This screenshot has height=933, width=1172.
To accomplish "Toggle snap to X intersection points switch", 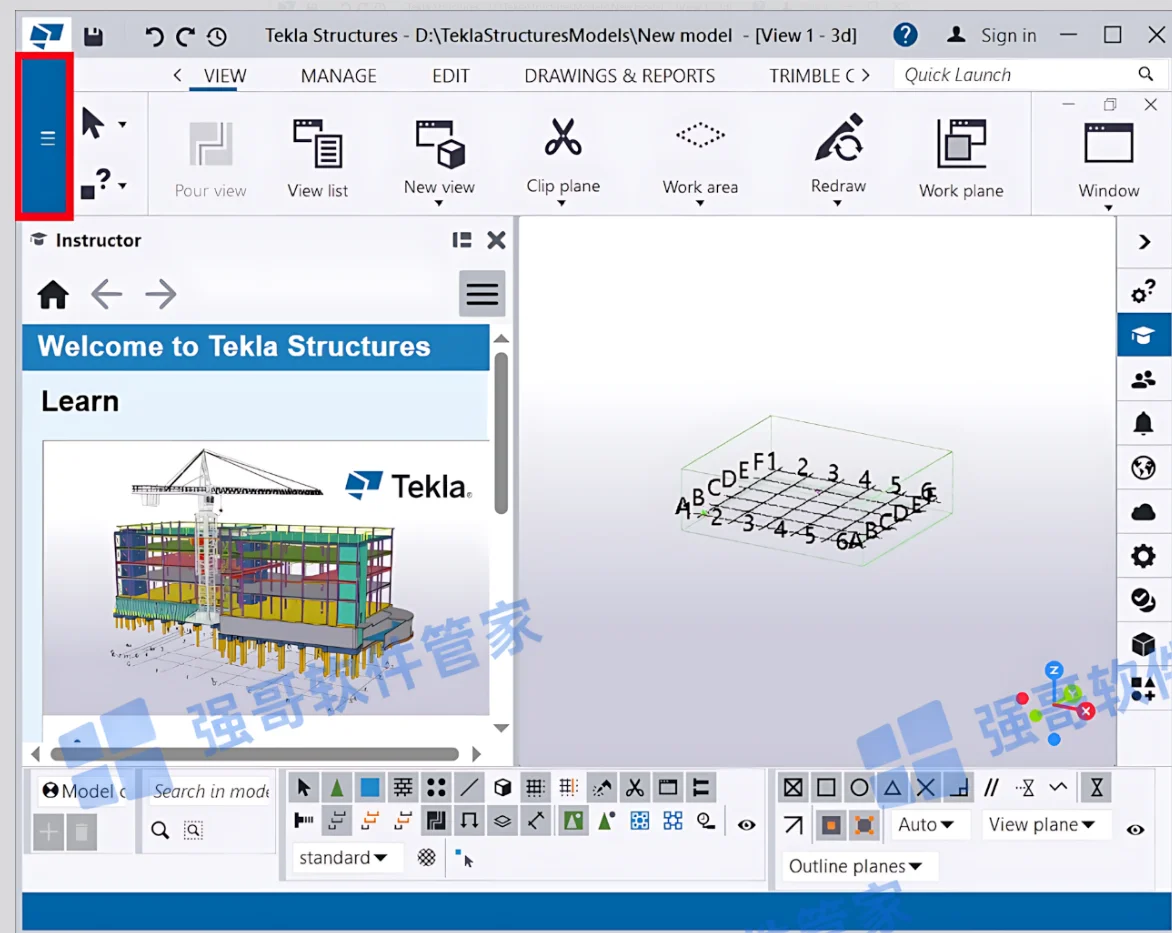I will click(925, 787).
